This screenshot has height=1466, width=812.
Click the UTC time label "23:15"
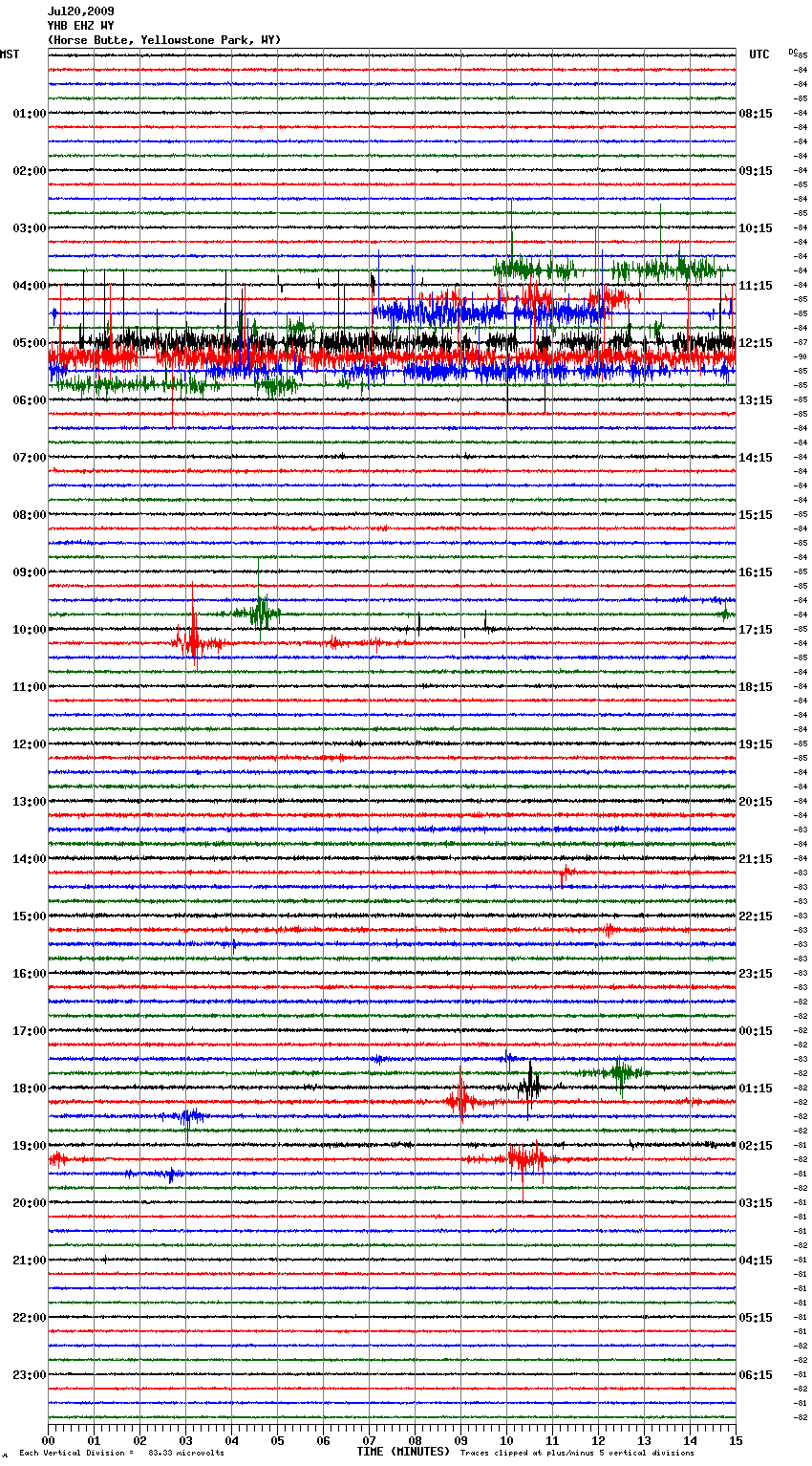[756, 974]
